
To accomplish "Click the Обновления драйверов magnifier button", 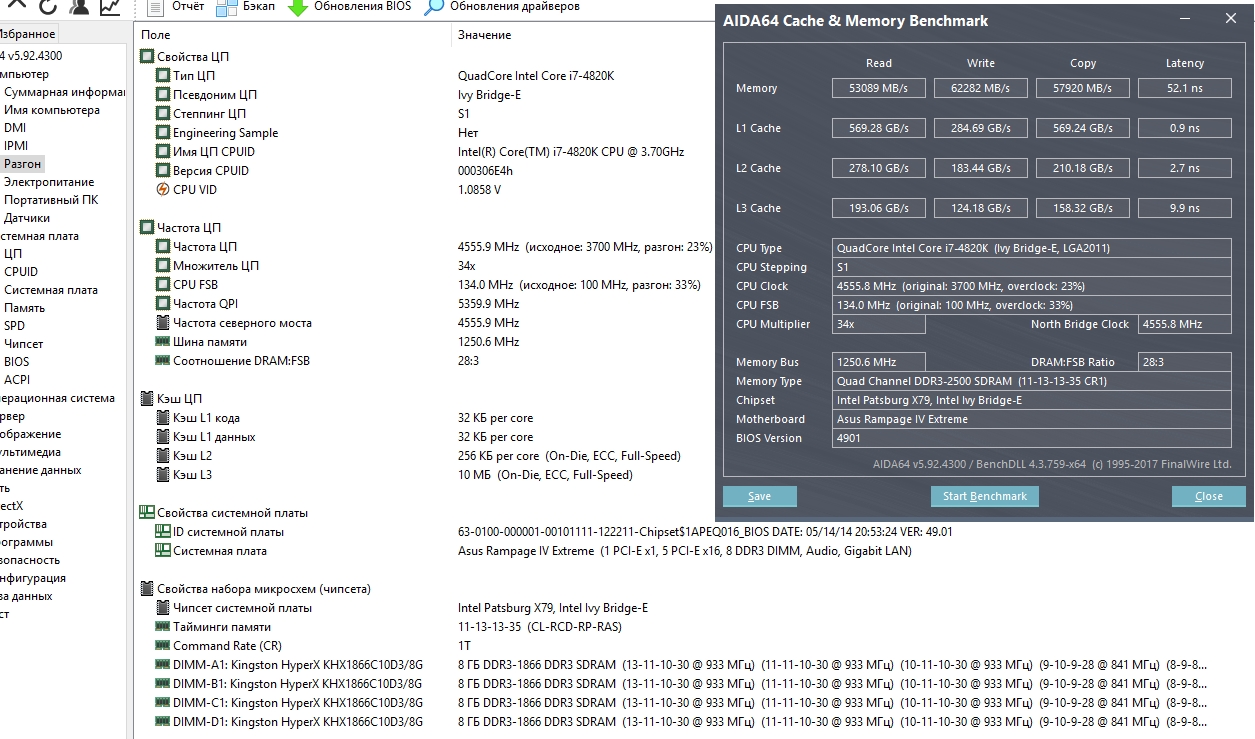I will (x=502, y=7).
